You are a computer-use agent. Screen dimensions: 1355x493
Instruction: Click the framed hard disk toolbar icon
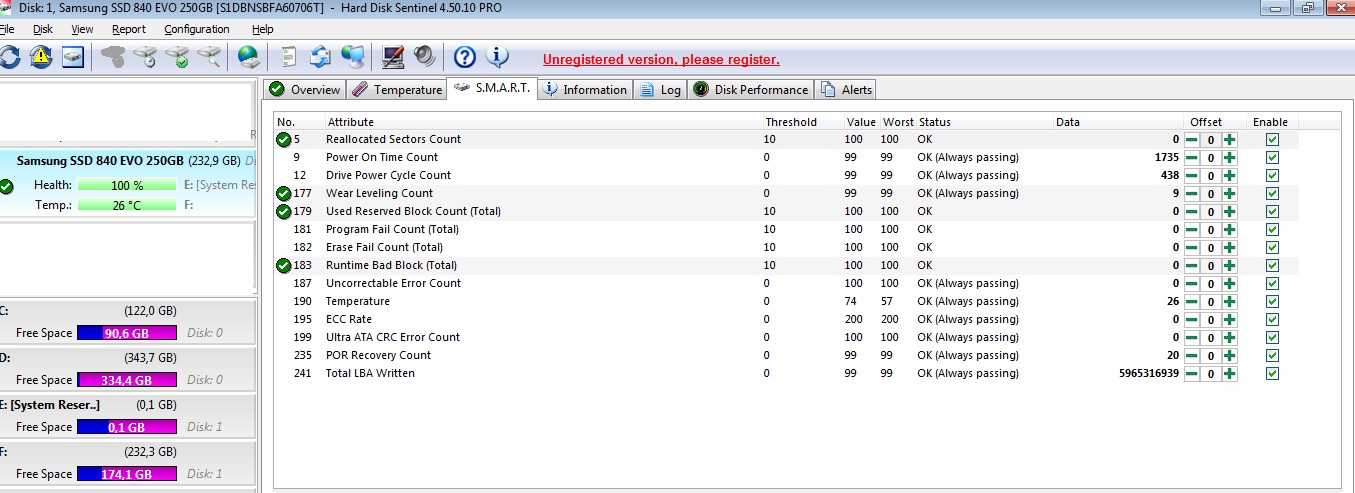point(72,57)
